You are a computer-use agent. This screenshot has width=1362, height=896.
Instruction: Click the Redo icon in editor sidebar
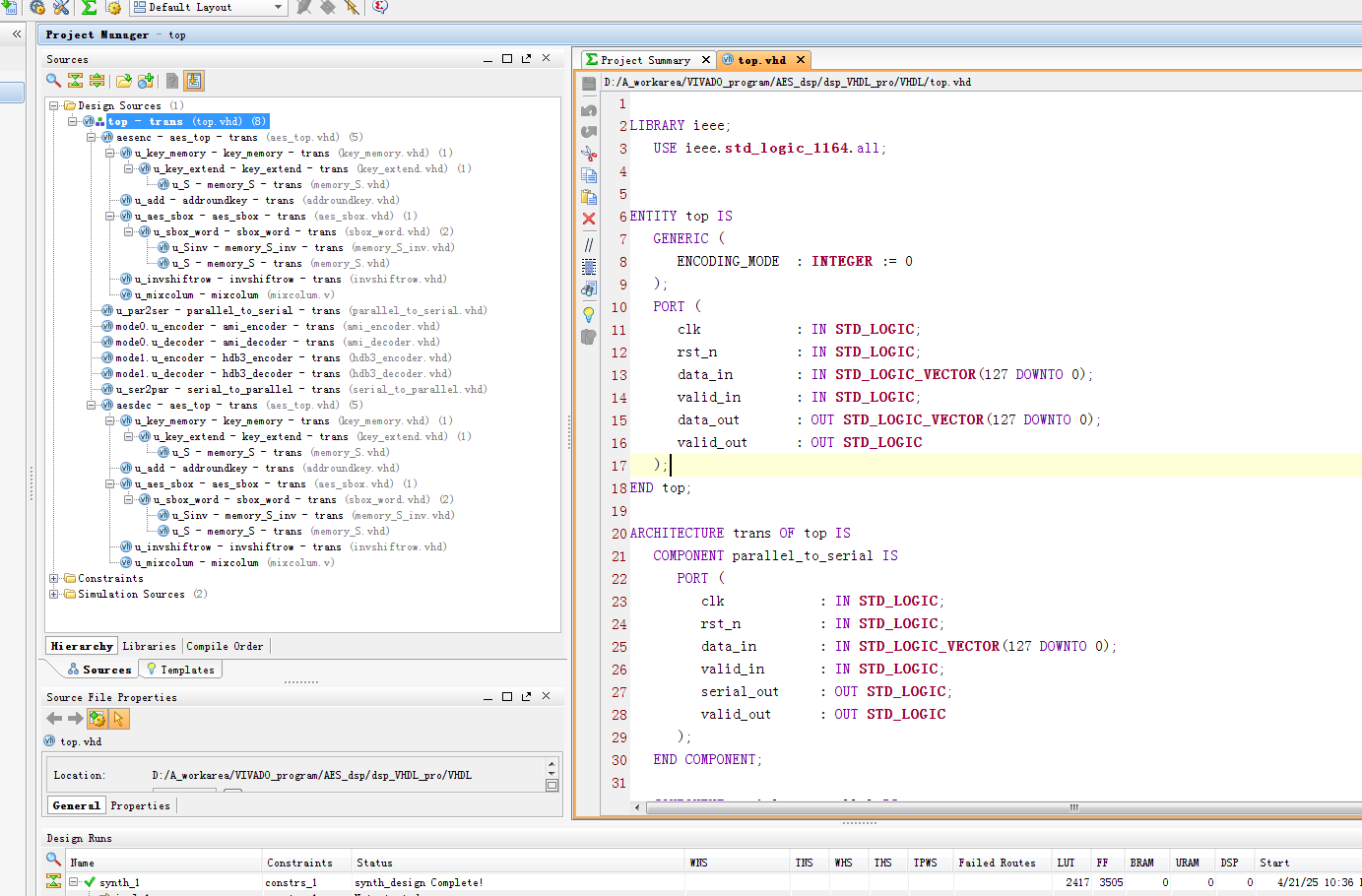(x=589, y=132)
